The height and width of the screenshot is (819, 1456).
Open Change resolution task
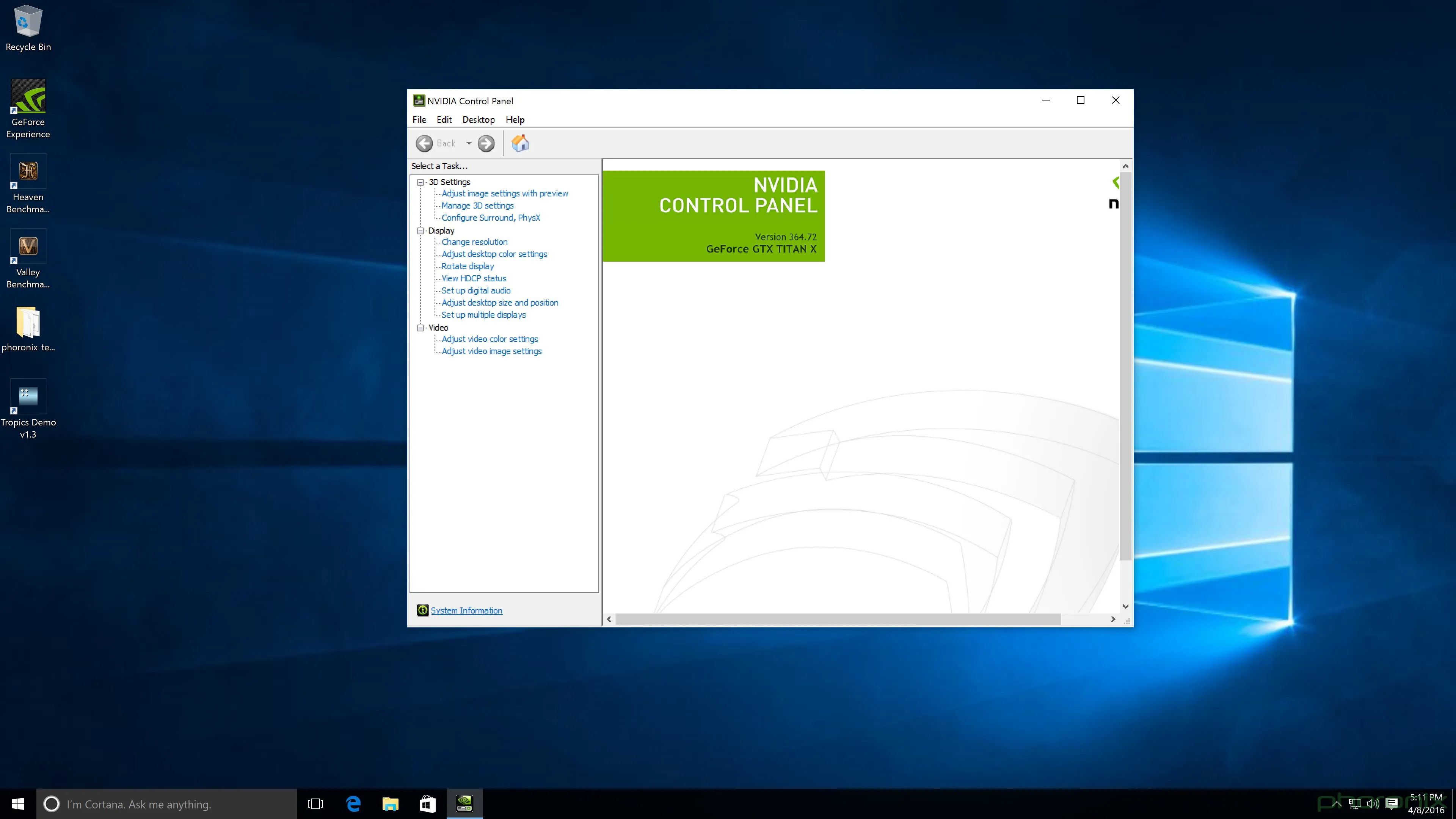pos(474,242)
